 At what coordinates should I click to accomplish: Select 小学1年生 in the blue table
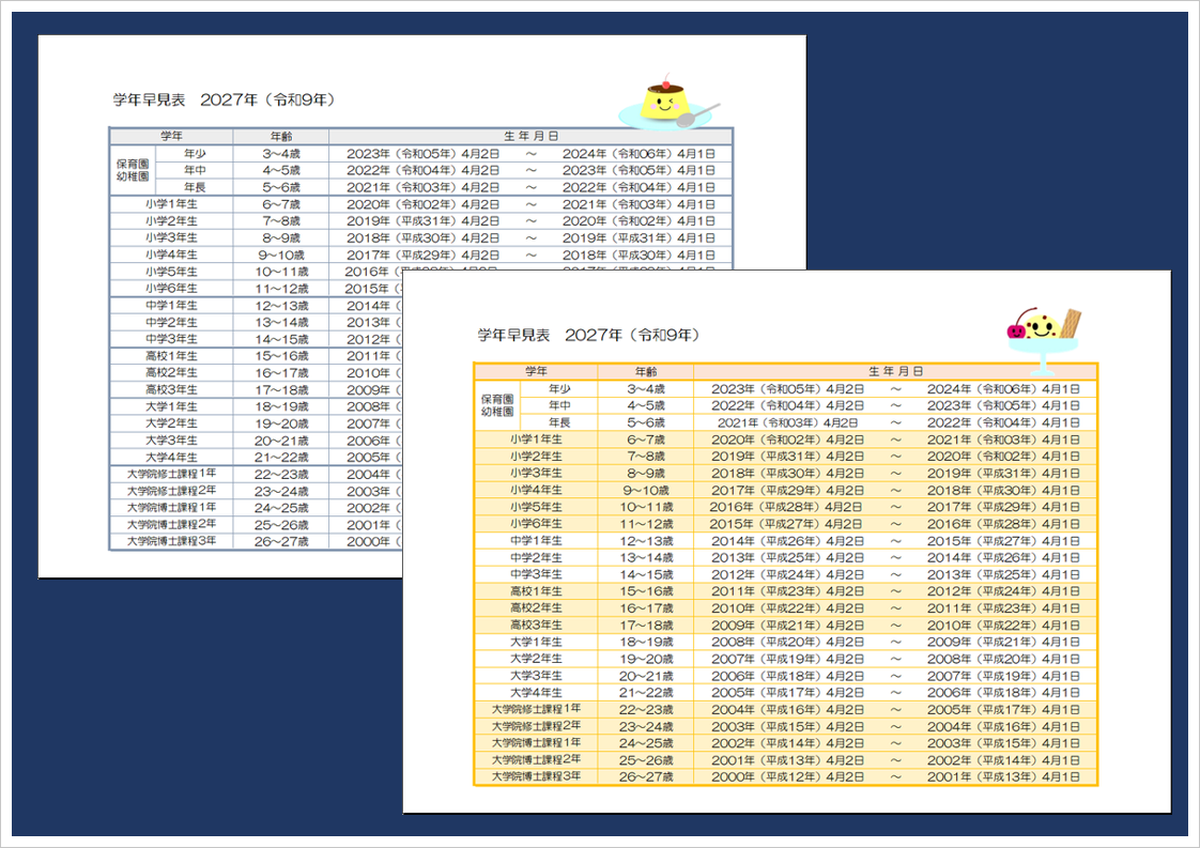(x=171, y=204)
